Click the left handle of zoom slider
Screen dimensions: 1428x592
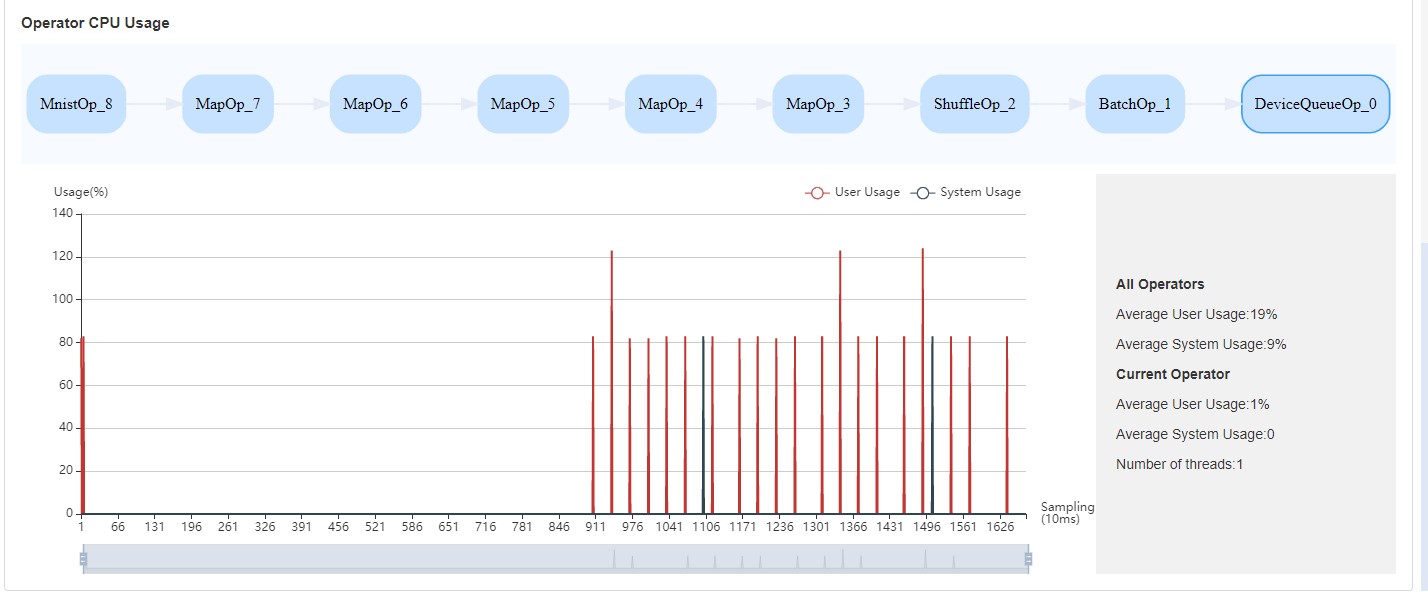83,559
